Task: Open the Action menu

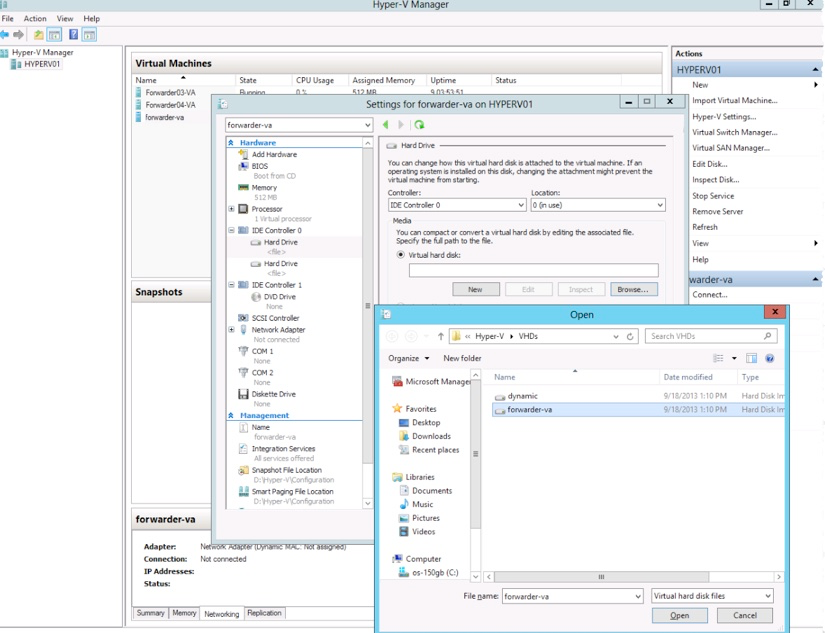Action: pyautogui.click(x=35, y=18)
